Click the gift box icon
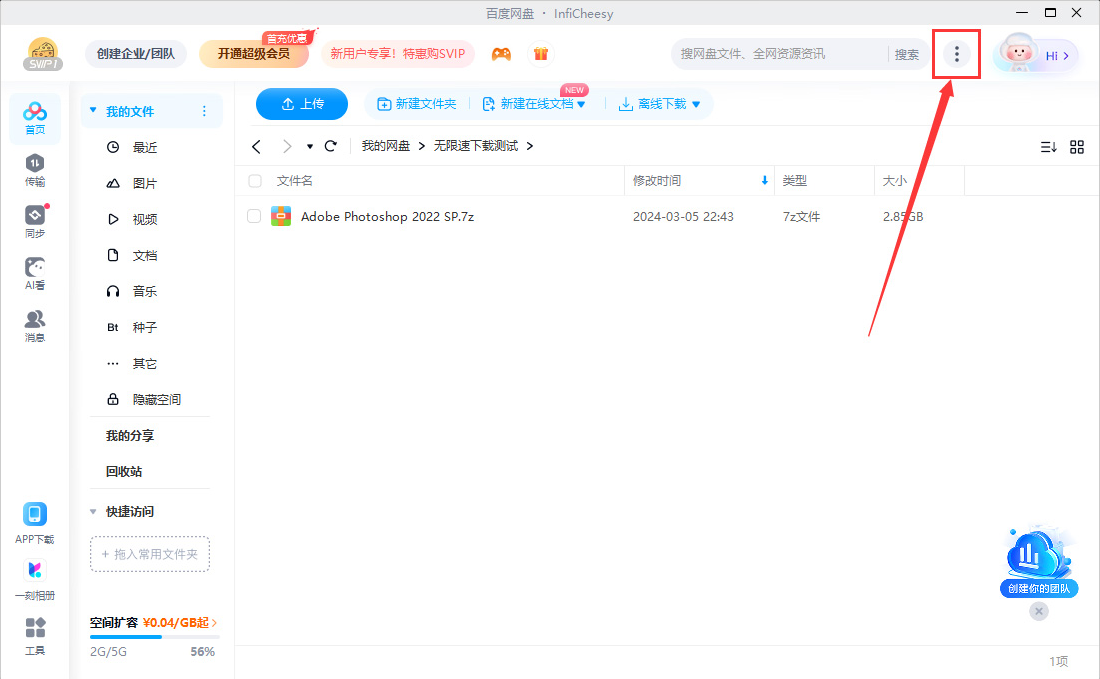The height and width of the screenshot is (679, 1100). click(x=540, y=54)
